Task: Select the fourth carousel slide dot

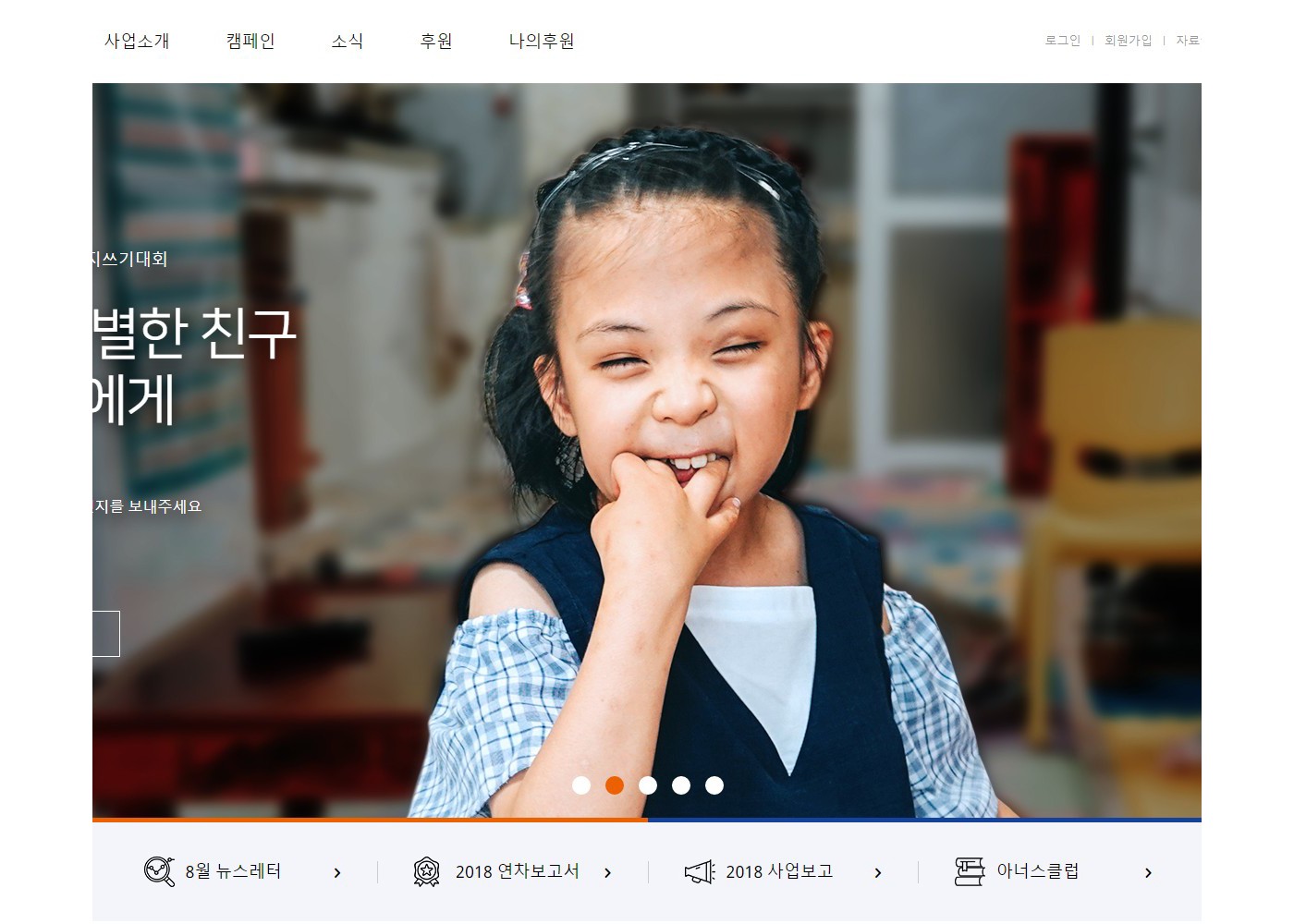Action: (681, 785)
